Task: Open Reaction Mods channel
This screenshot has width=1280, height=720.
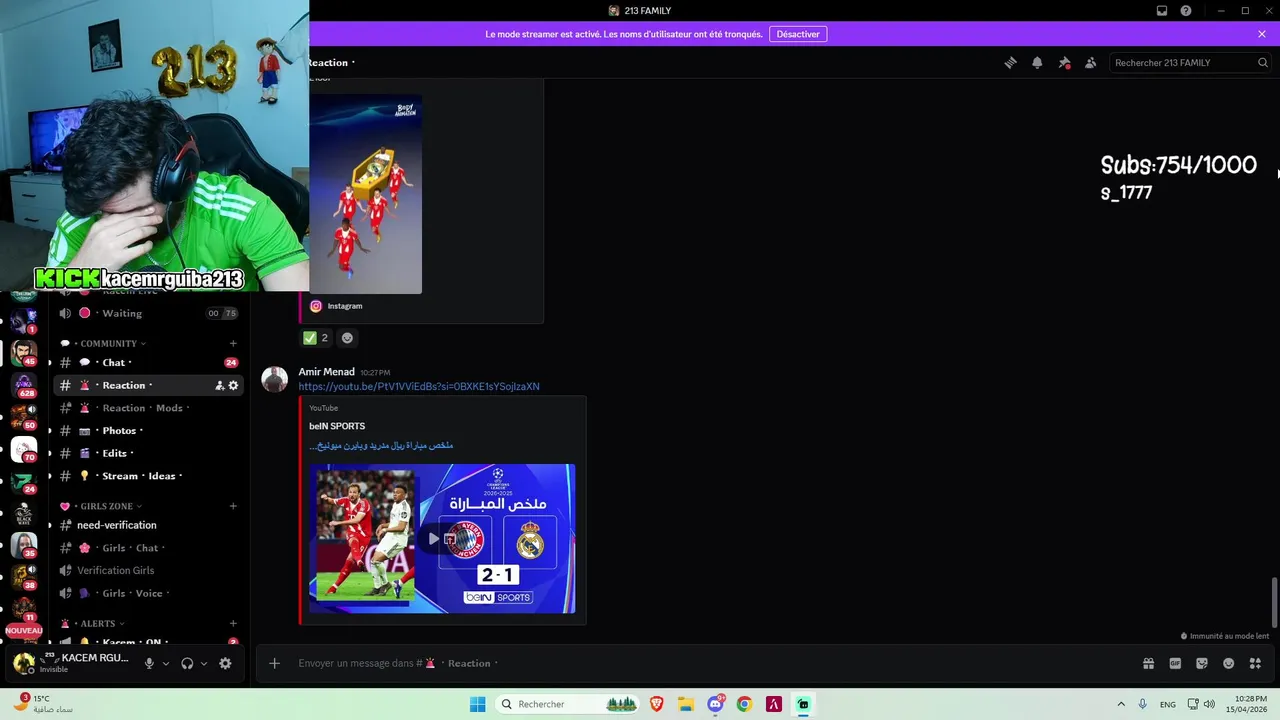Action: 148,408
